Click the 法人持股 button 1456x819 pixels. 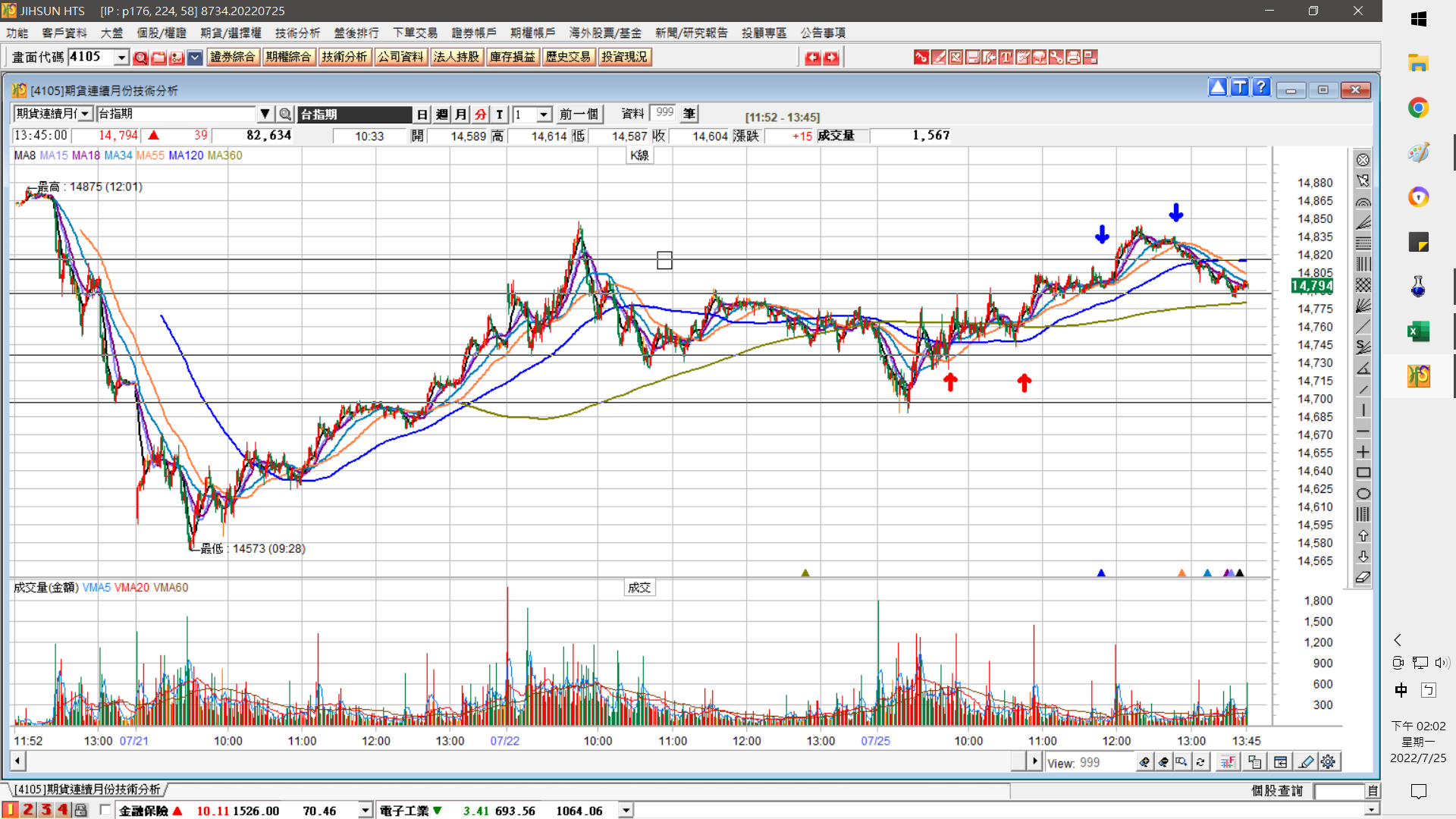[x=456, y=57]
